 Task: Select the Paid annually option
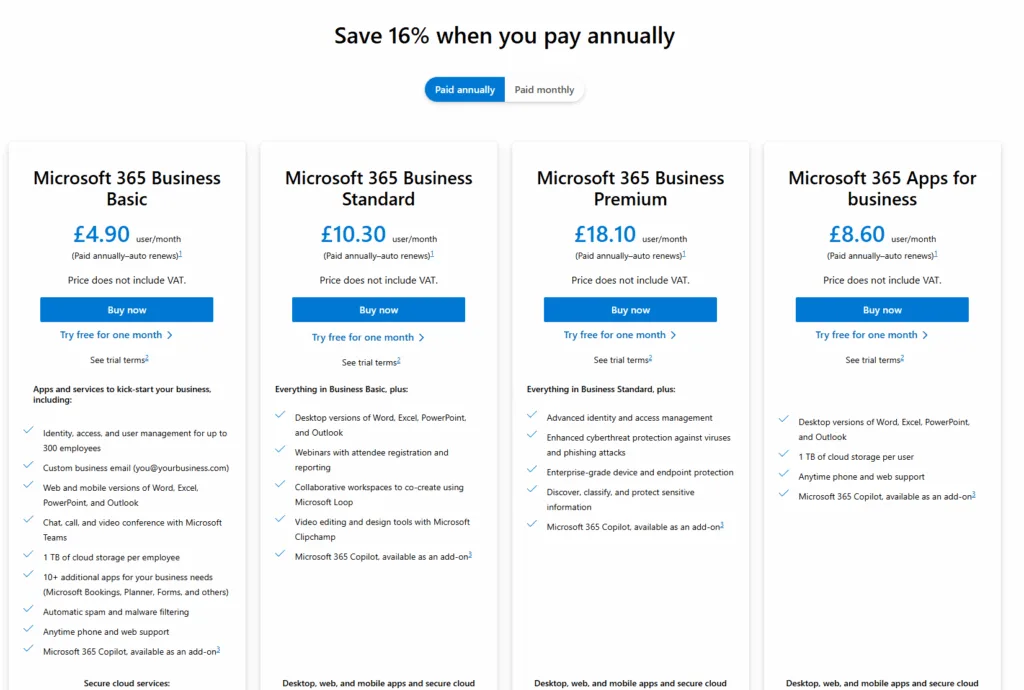point(465,89)
